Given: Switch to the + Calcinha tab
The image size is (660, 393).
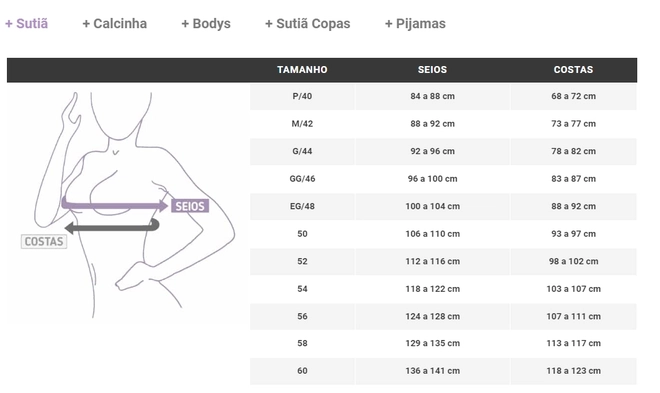Looking at the screenshot, I should (x=114, y=24).
